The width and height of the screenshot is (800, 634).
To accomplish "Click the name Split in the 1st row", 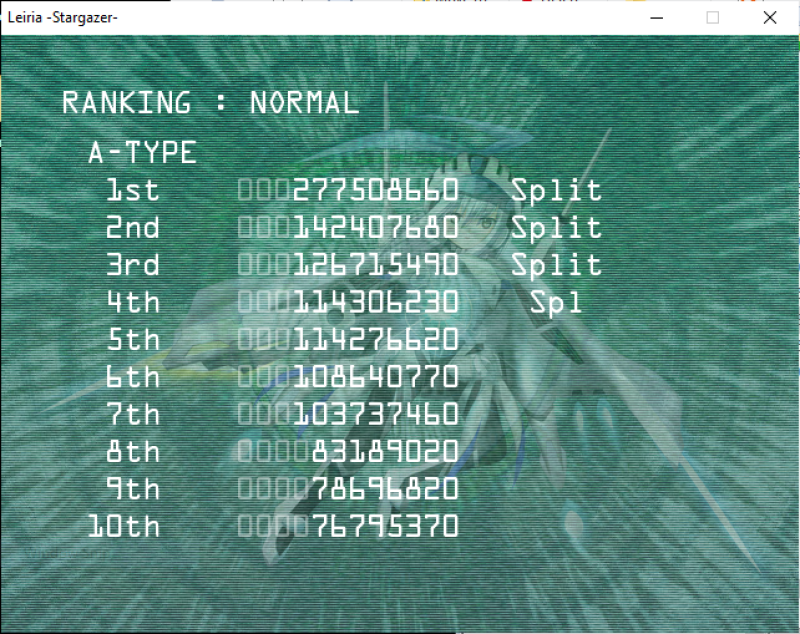I will [x=557, y=191].
